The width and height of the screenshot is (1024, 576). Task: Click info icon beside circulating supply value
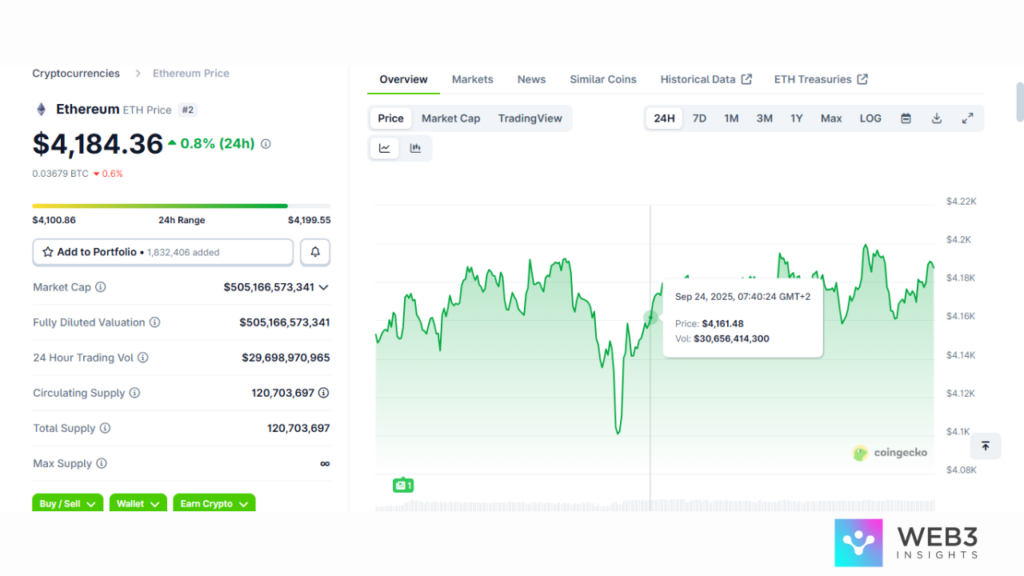pos(324,393)
